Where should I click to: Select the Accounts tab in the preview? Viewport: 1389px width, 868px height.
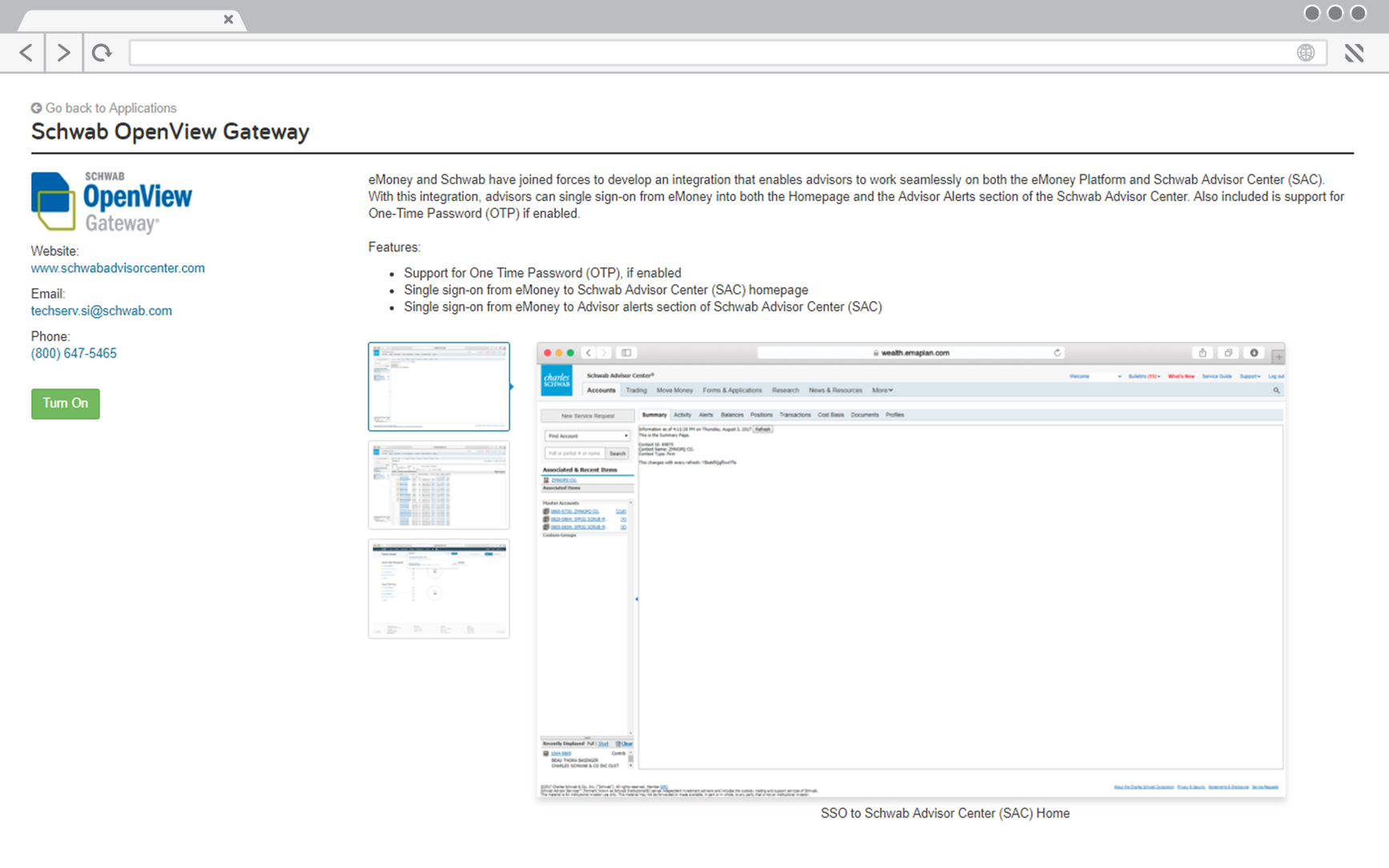click(601, 391)
